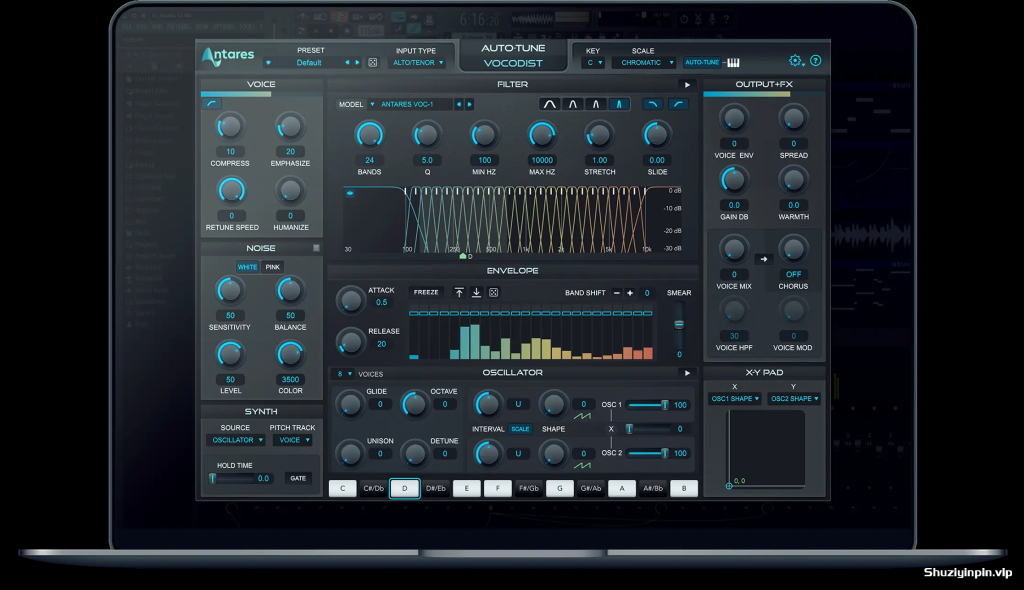Open the X-Y Pad X axis OSC1 Shape dropdown
This screenshot has height=590, width=1024.
tap(735, 399)
